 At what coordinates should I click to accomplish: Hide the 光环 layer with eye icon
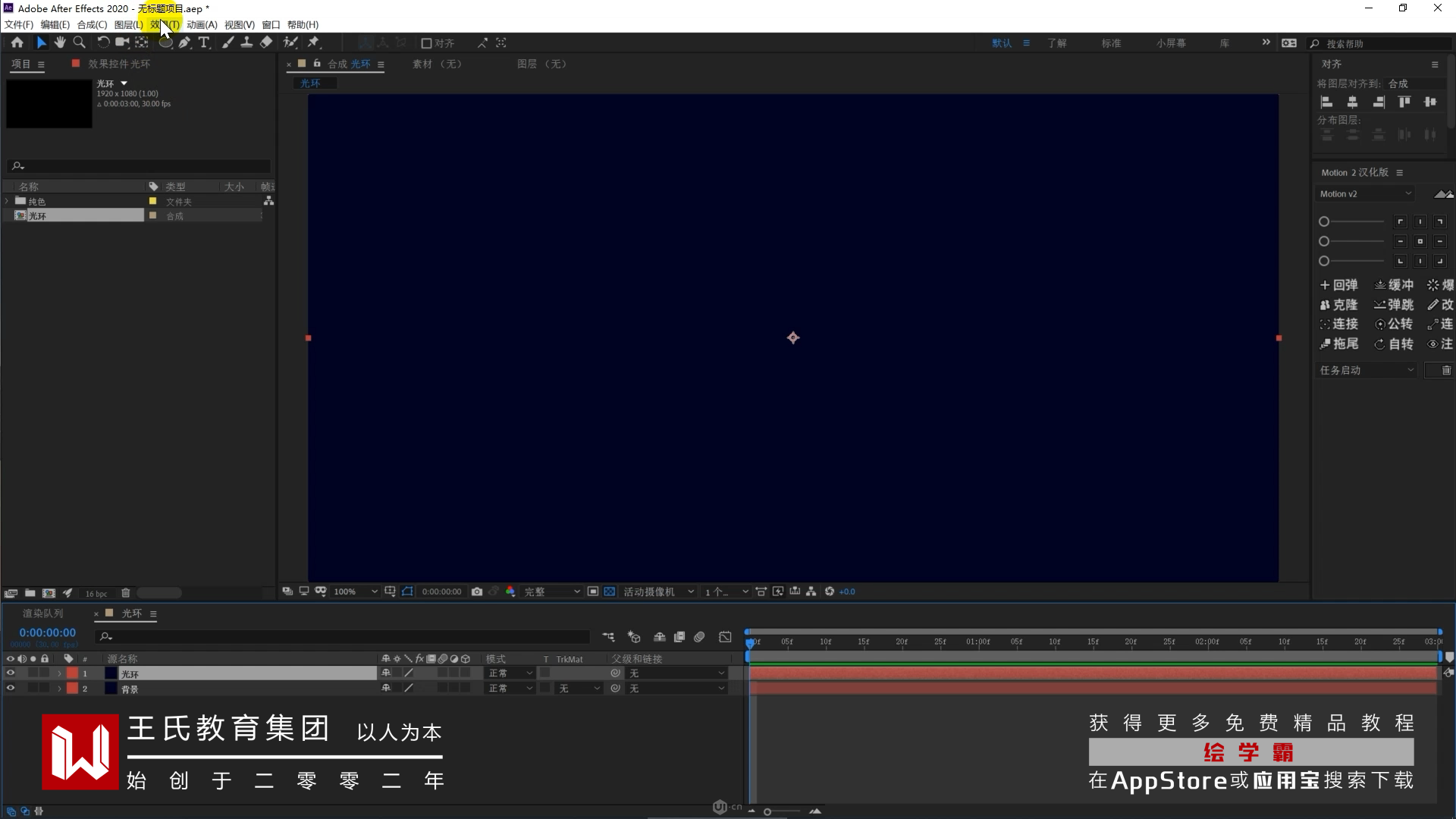click(11, 673)
